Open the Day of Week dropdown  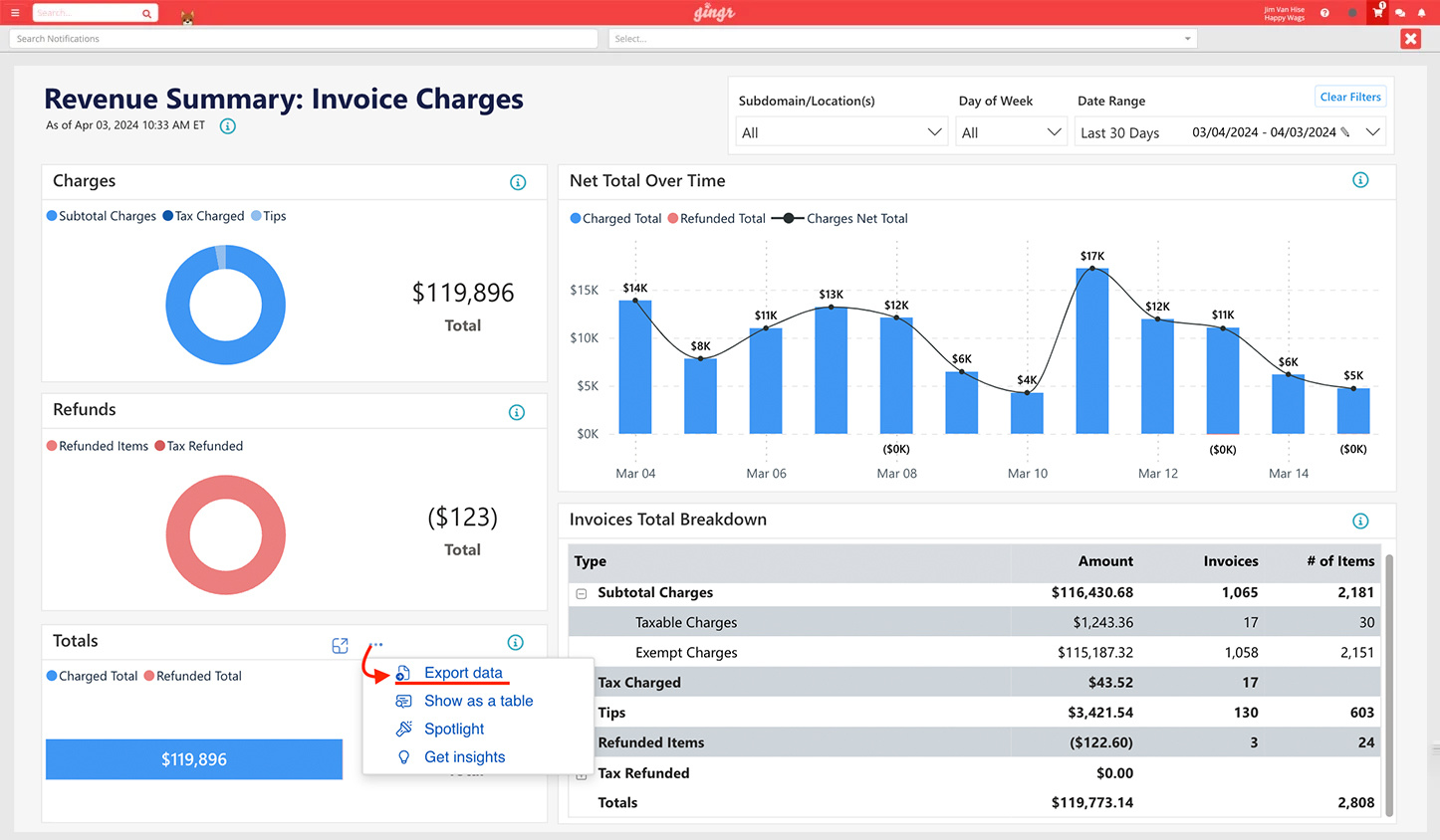[1012, 132]
